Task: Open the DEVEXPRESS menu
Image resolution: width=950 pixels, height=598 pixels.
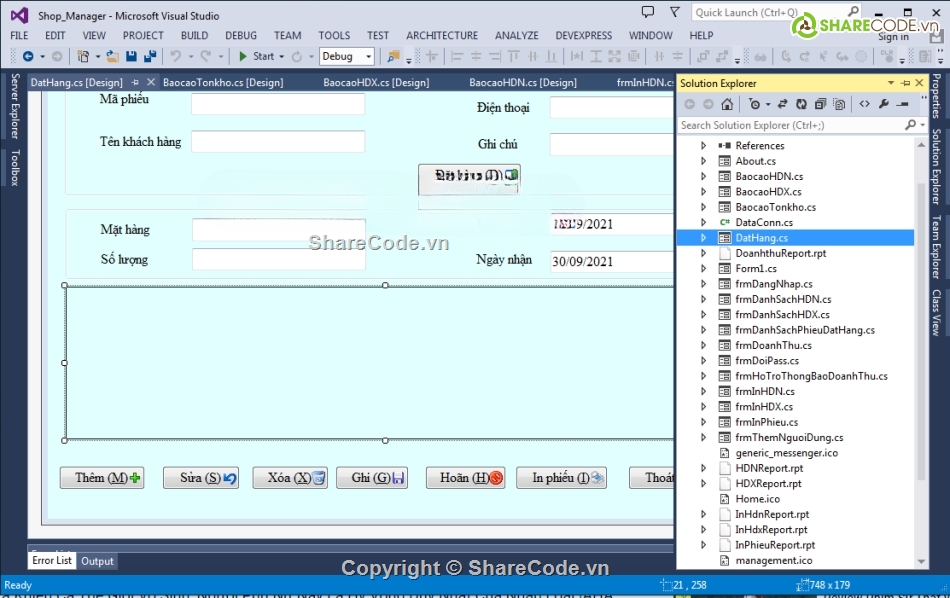Action: [583, 36]
